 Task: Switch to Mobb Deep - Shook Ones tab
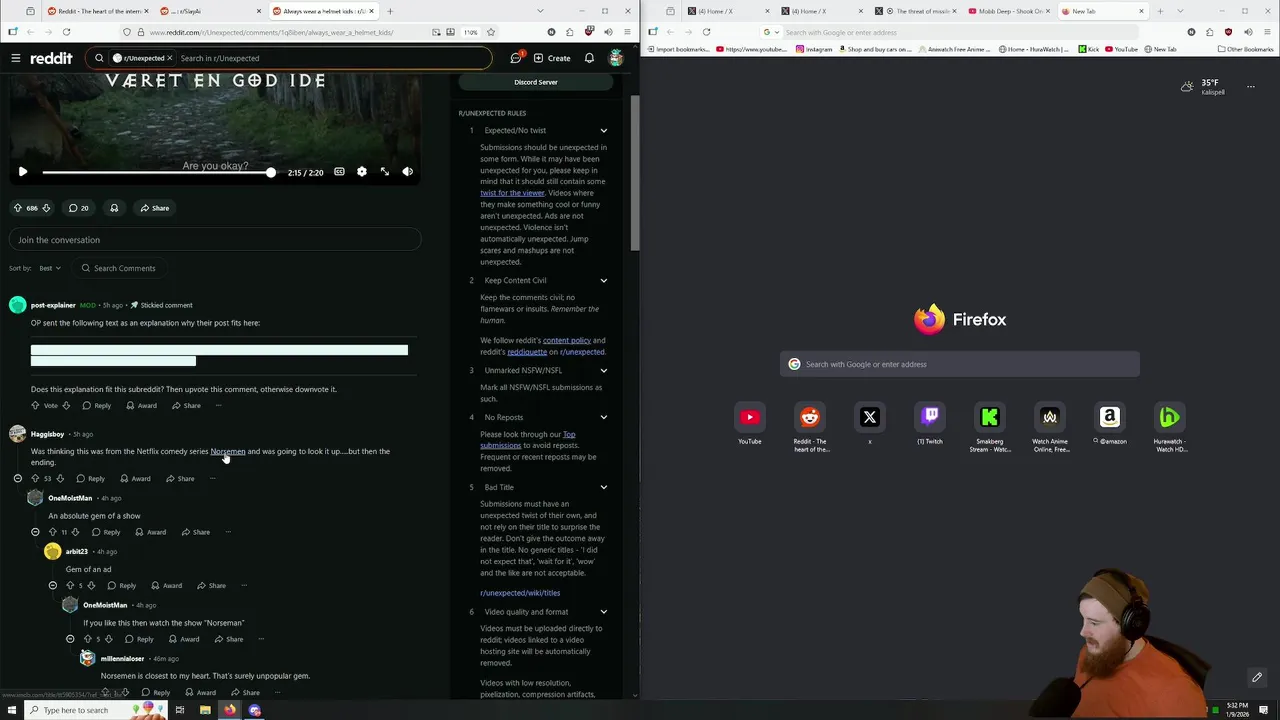(x=1007, y=11)
